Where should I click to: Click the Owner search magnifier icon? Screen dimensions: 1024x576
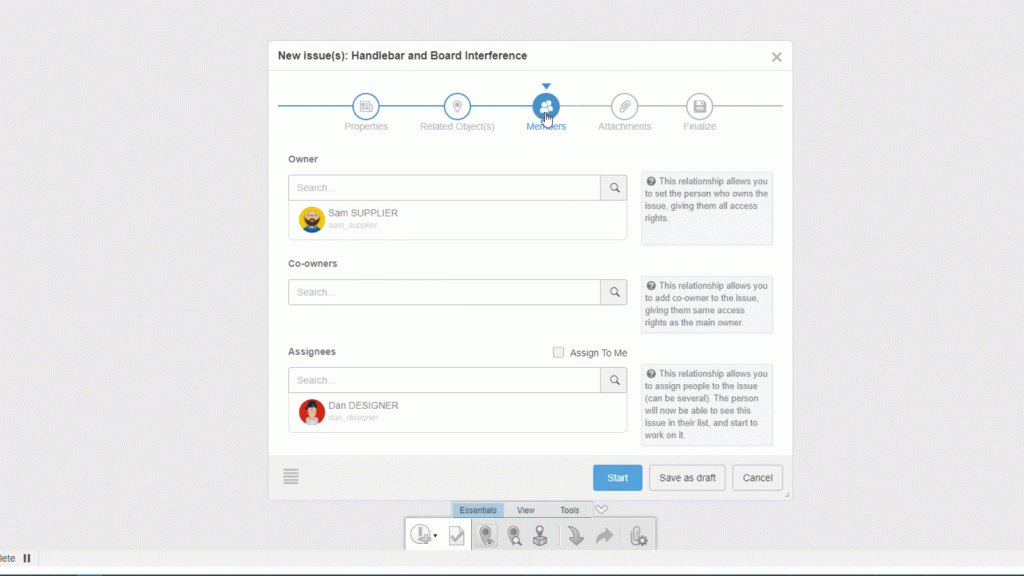pyautogui.click(x=614, y=188)
